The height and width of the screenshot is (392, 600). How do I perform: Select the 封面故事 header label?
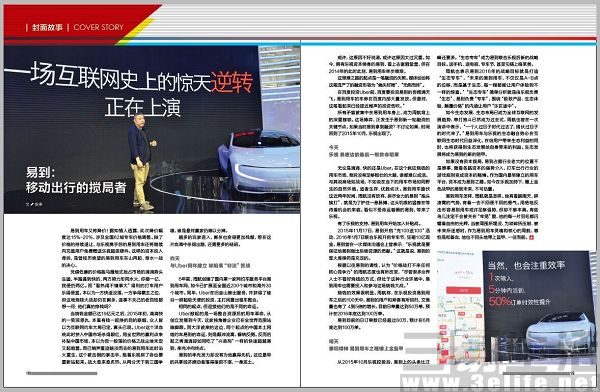[47, 27]
